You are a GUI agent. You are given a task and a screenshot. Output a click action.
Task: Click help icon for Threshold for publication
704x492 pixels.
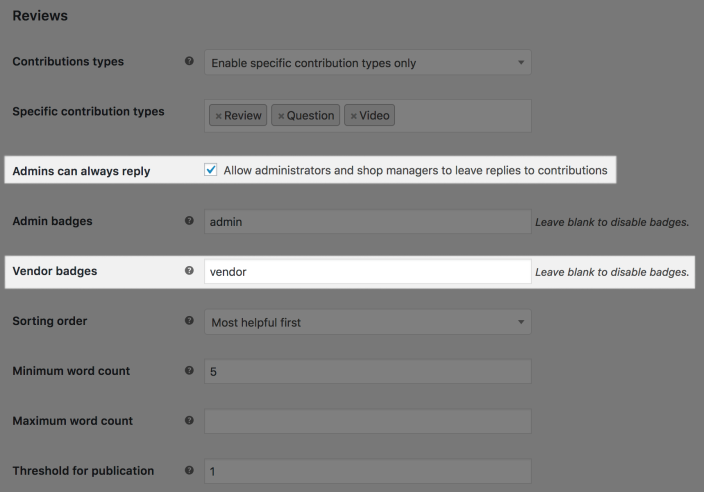pyautogui.click(x=189, y=470)
